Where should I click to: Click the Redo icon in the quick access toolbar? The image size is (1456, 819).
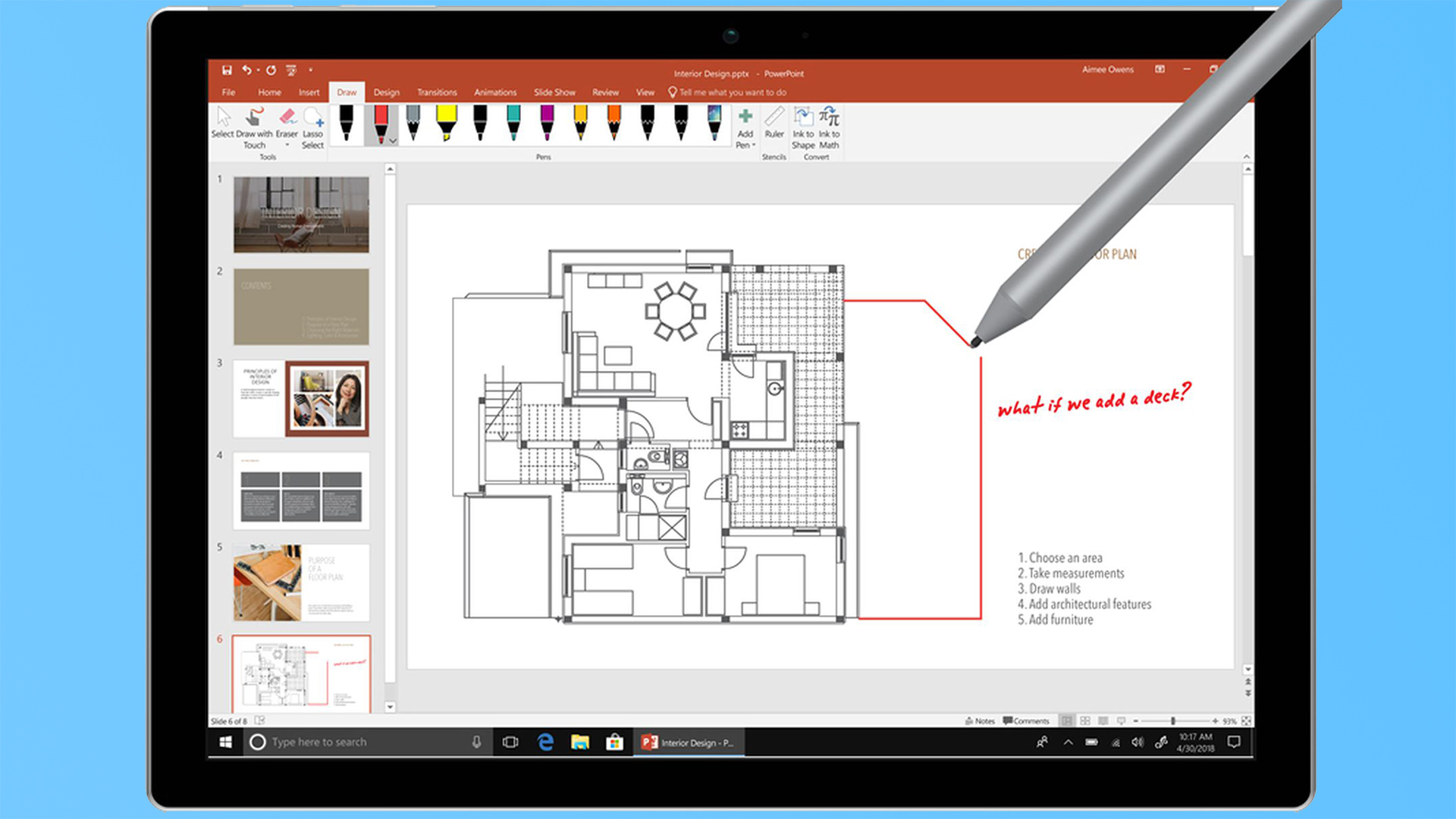(x=271, y=70)
